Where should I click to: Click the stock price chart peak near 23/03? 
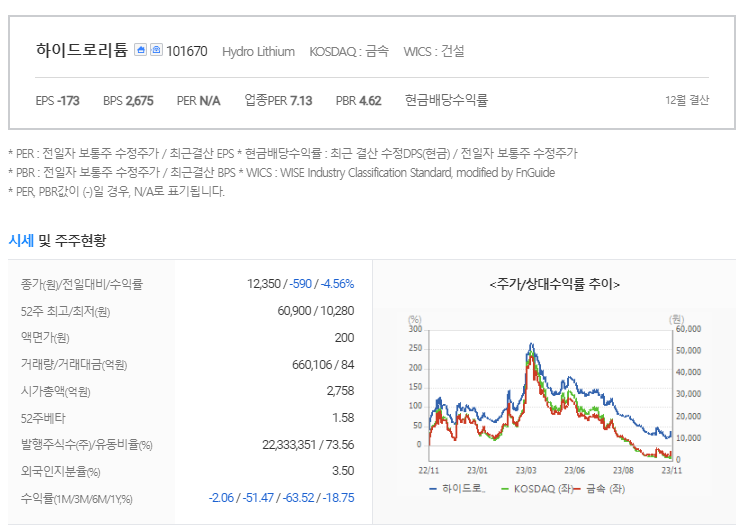click(532, 344)
